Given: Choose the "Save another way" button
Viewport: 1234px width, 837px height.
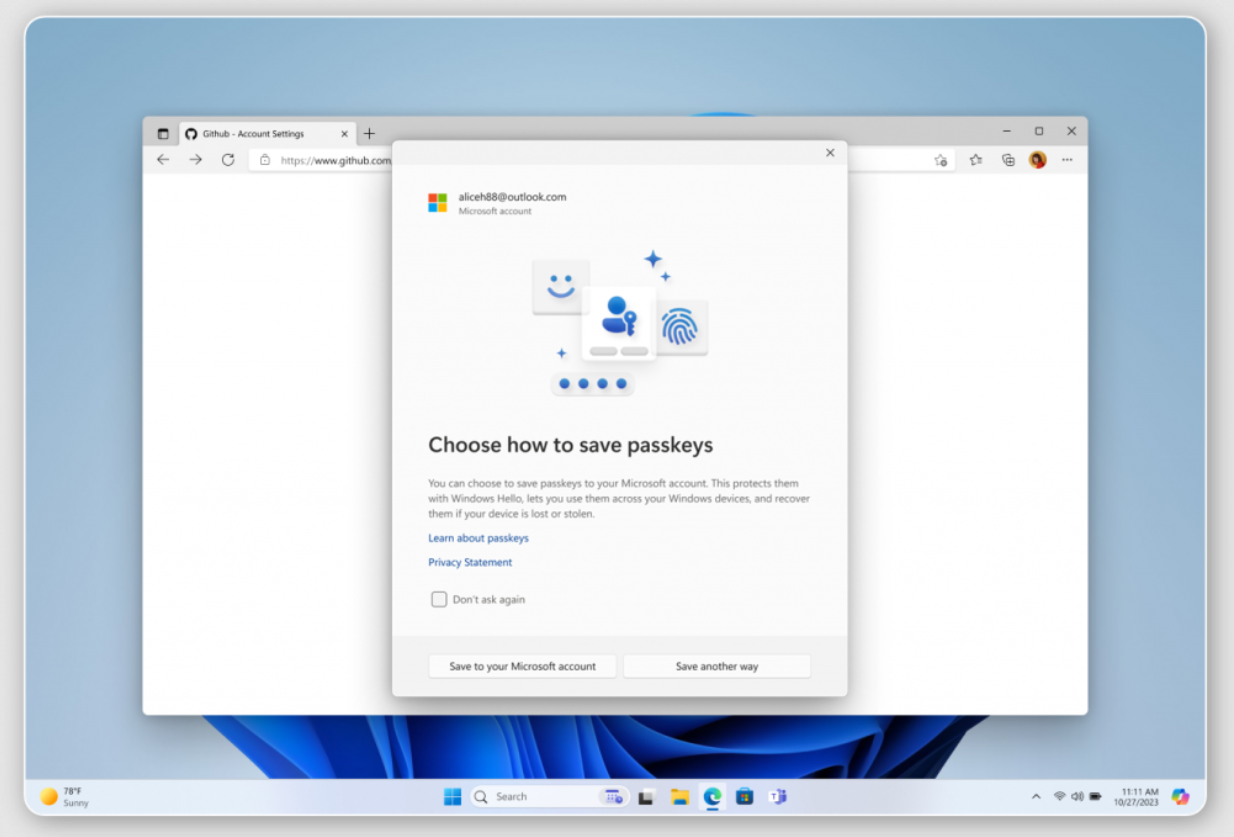Looking at the screenshot, I should (x=716, y=667).
